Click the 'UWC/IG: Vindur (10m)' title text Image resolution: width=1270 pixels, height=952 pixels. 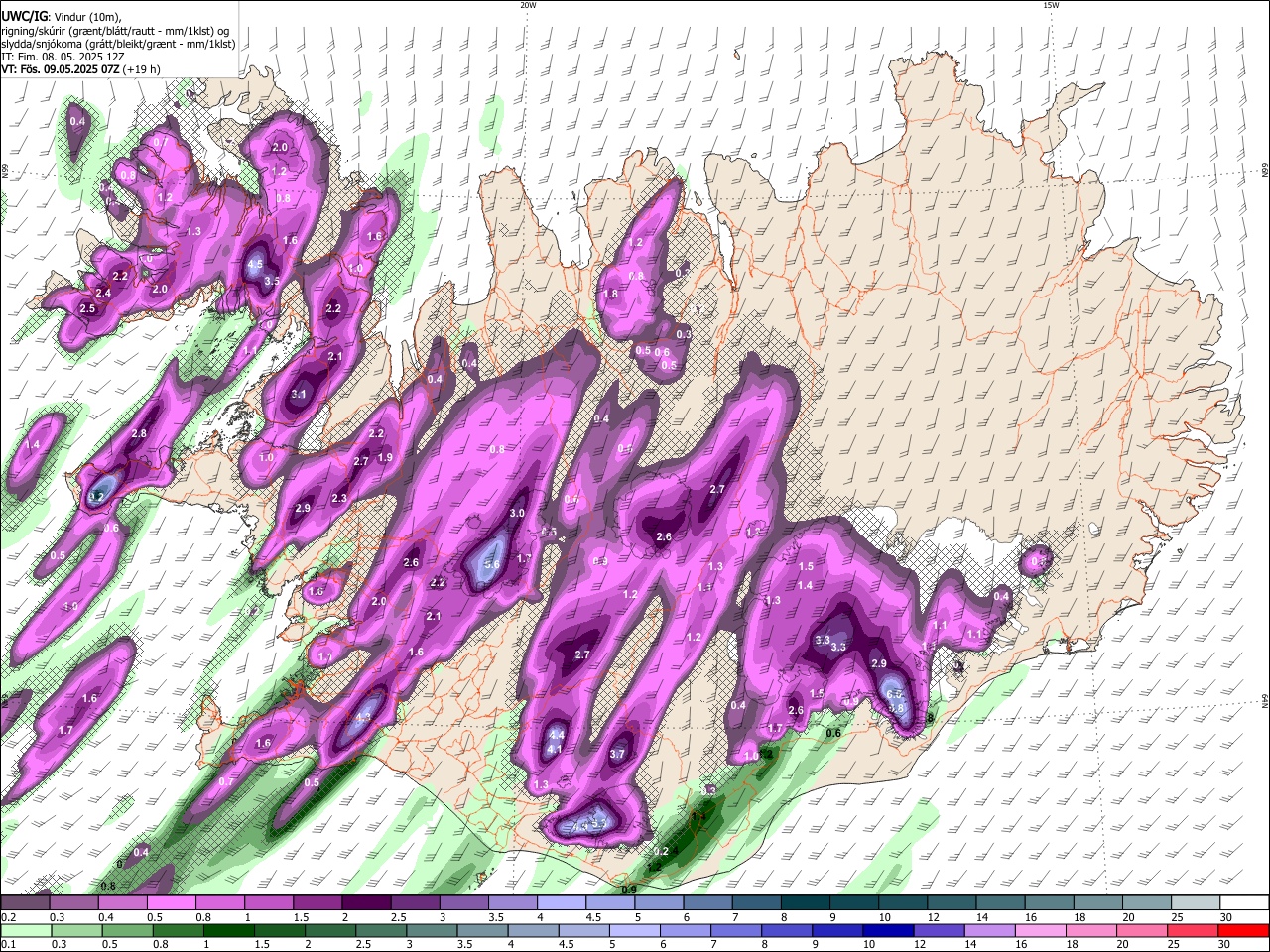click(x=61, y=17)
